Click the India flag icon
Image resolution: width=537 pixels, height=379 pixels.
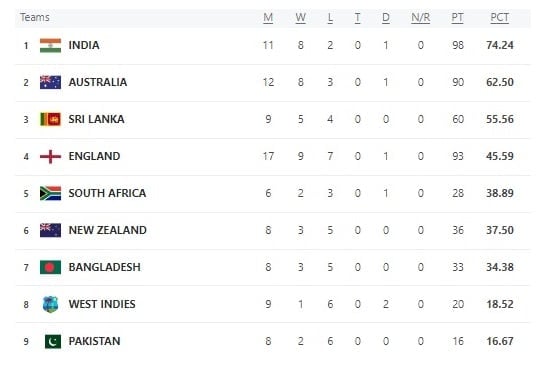(x=50, y=45)
